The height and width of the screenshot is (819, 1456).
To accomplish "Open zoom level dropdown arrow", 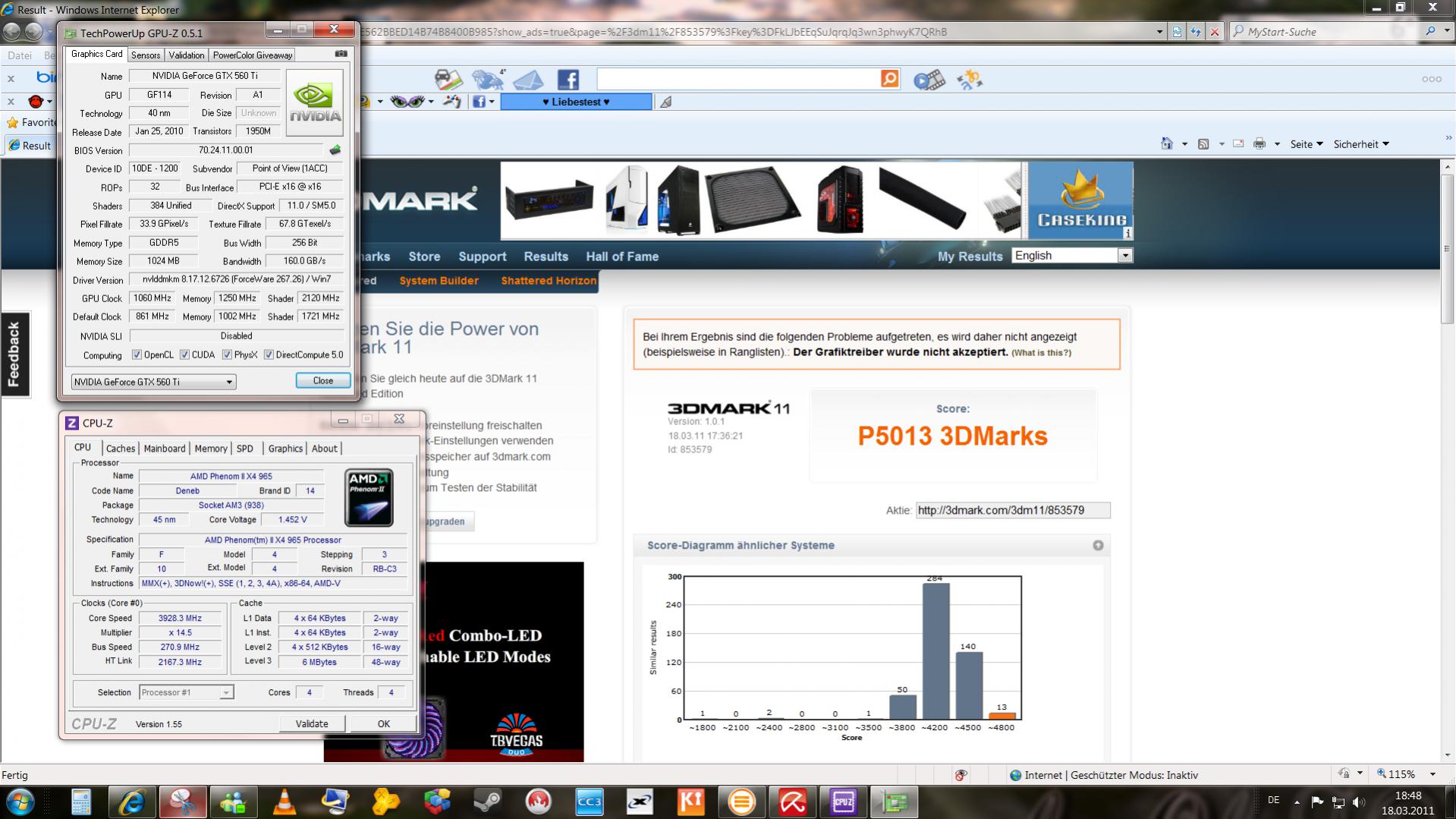I will [1432, 774].
